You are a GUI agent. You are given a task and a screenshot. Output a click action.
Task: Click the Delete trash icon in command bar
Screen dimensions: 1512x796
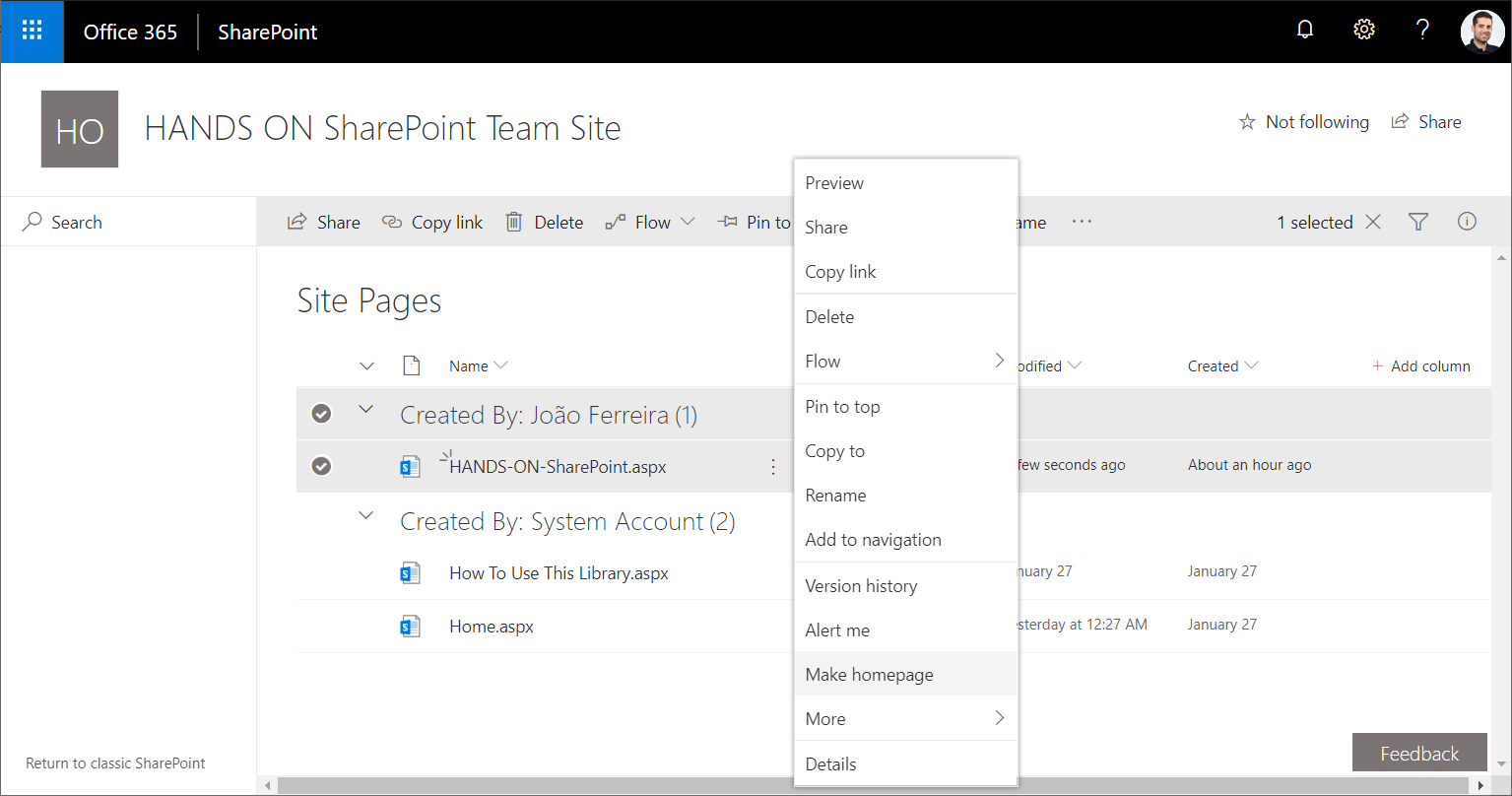[x=513, y=221]
